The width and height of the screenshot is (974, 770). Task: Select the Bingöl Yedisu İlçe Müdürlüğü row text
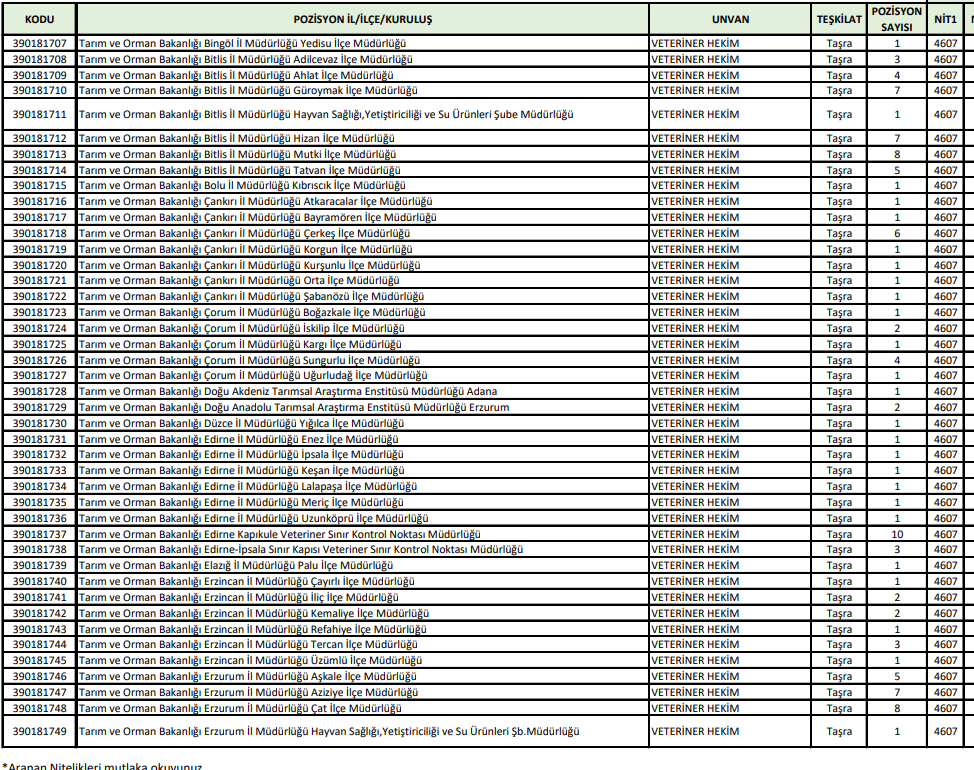coord(242,43)
